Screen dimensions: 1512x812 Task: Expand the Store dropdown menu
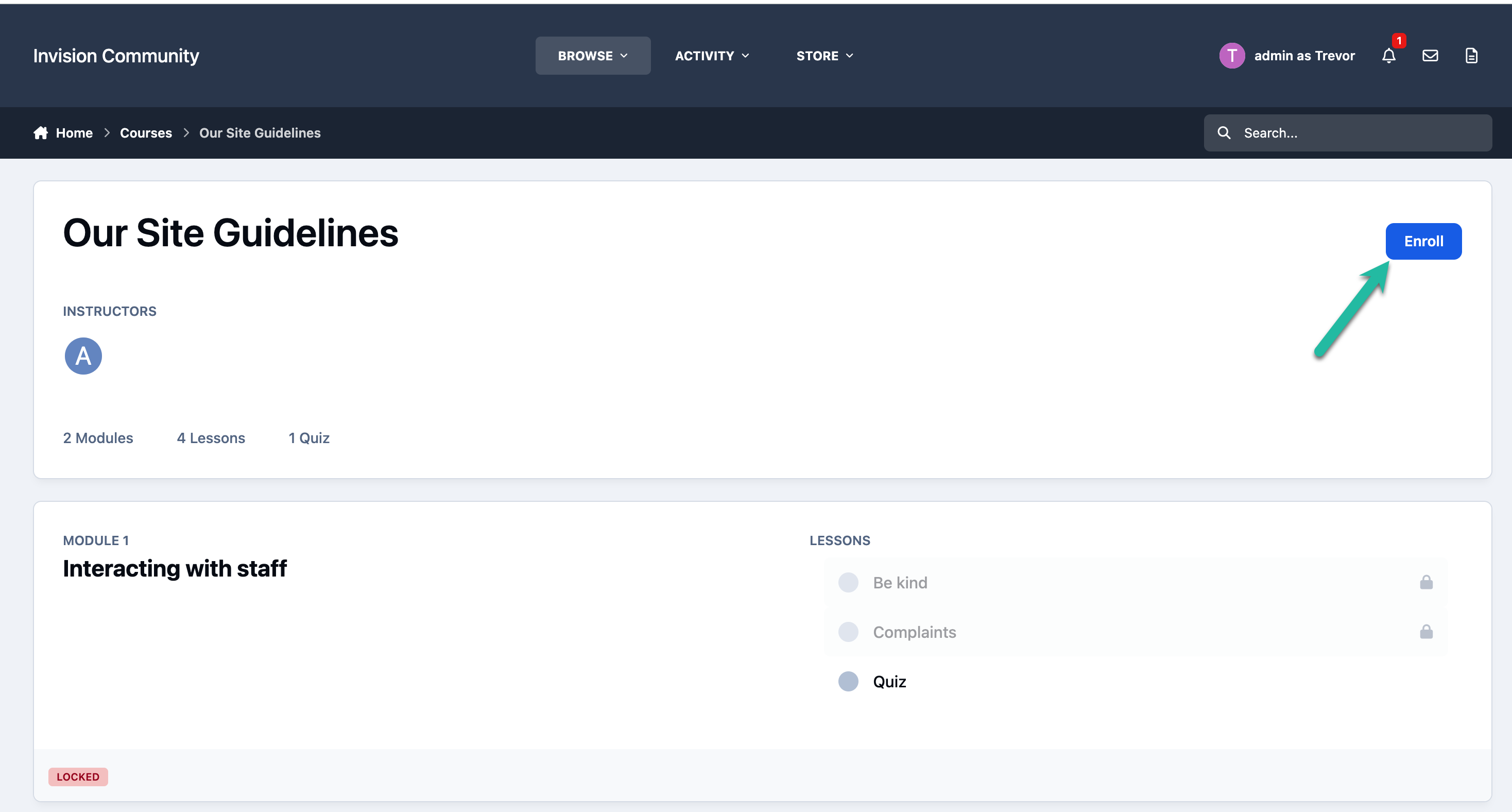pos(824,56)
